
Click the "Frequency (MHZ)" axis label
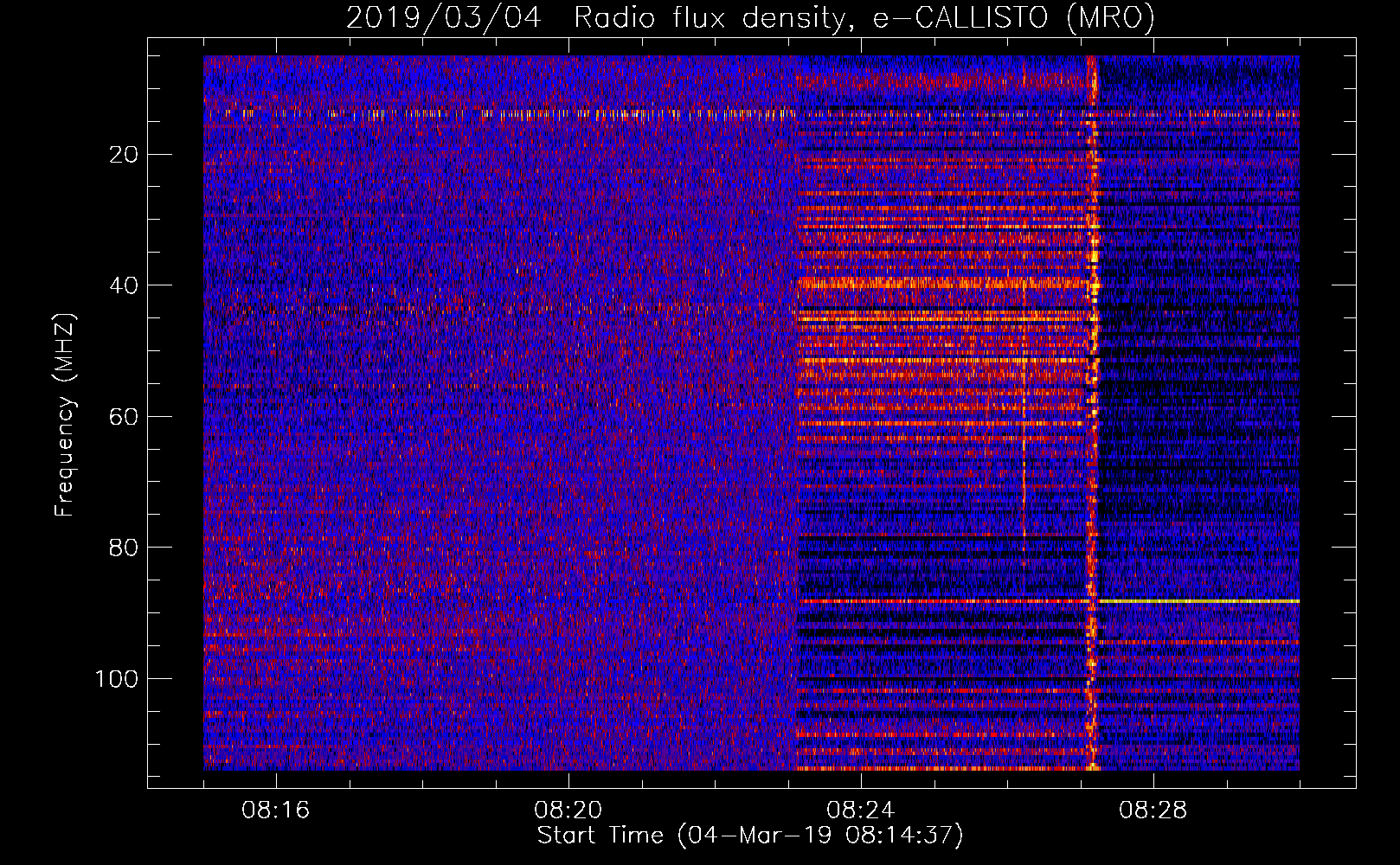(x=65, y=415)
